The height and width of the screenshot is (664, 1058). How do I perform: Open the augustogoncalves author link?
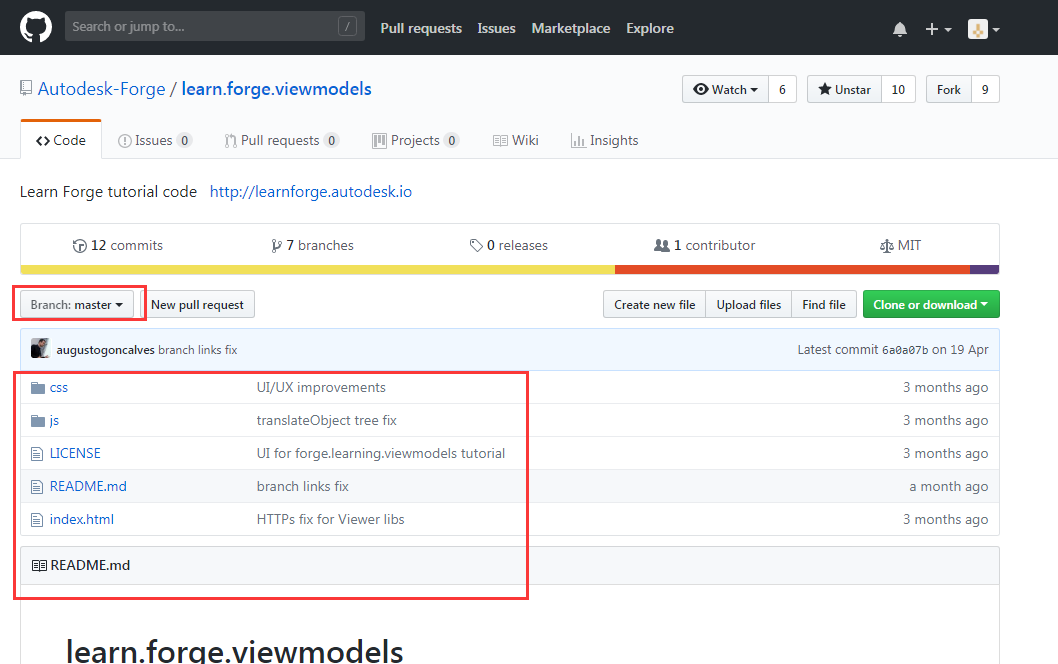[105, 350]
